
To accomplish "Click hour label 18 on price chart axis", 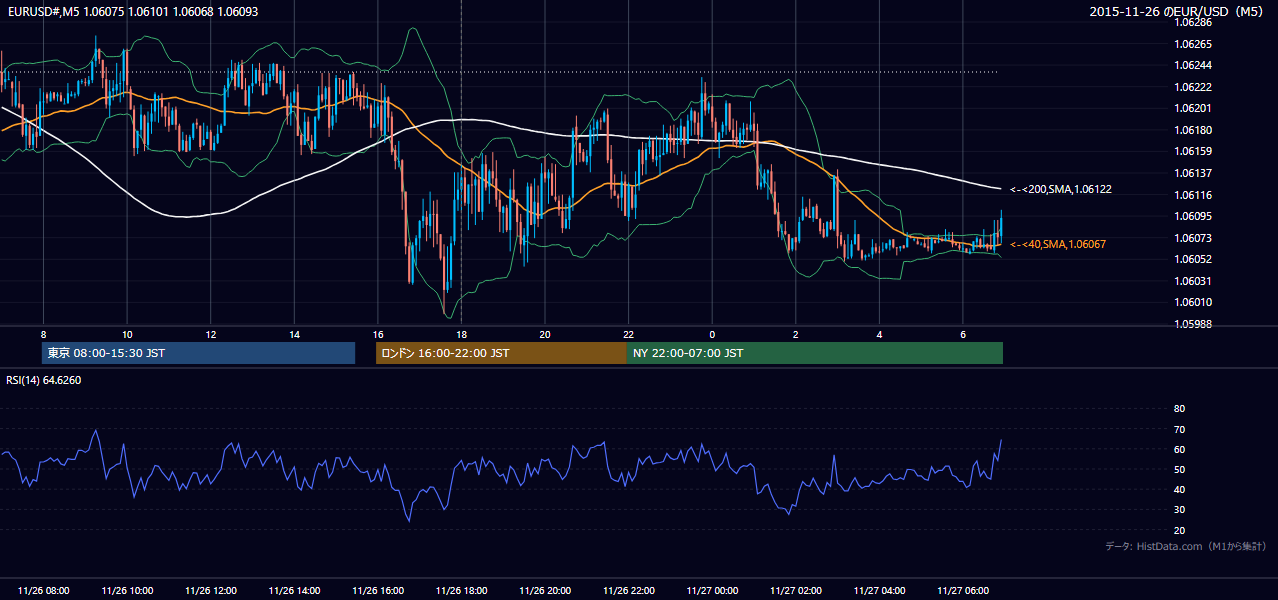I will coord(461,334).
